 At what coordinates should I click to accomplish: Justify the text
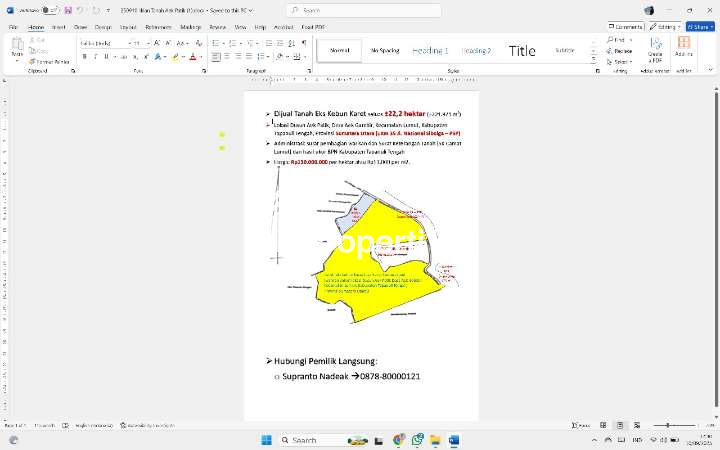coord(249,56)
